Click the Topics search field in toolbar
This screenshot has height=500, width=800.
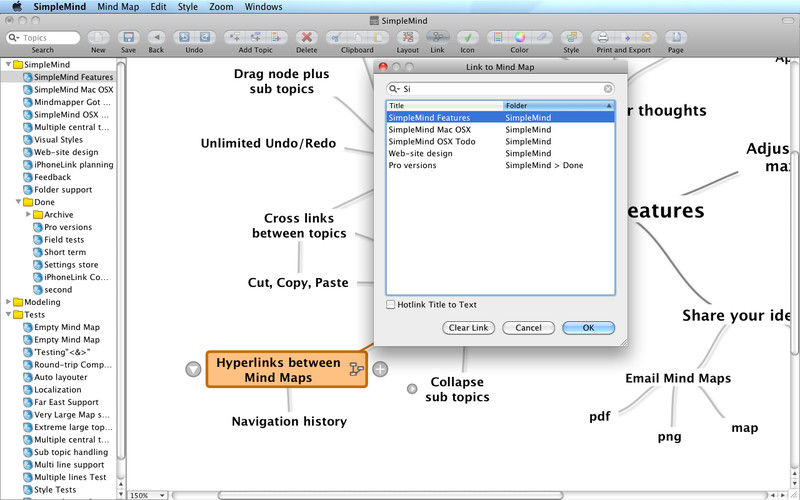click(43, 38)
